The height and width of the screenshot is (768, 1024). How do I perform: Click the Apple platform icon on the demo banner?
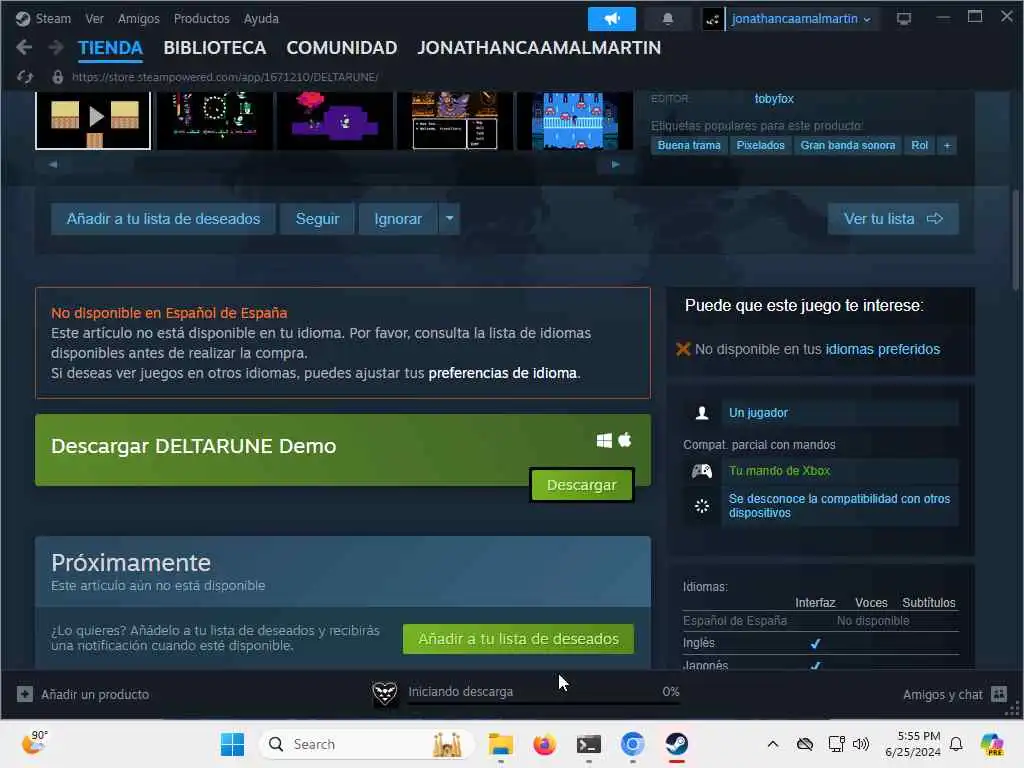[x=625, y=440]
